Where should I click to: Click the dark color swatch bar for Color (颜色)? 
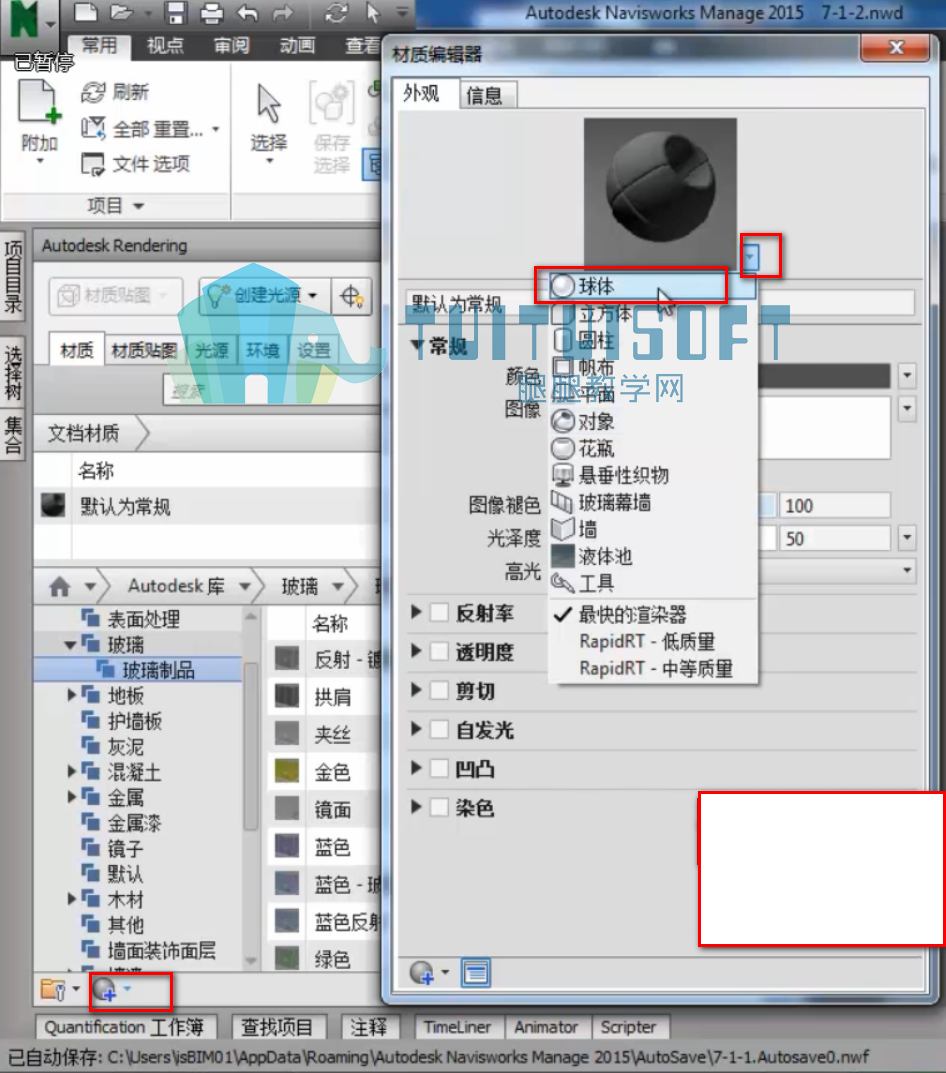pos(824,375)
